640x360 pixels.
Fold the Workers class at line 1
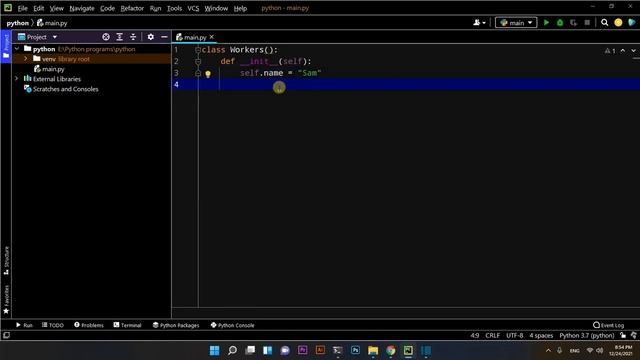point(198,50)
